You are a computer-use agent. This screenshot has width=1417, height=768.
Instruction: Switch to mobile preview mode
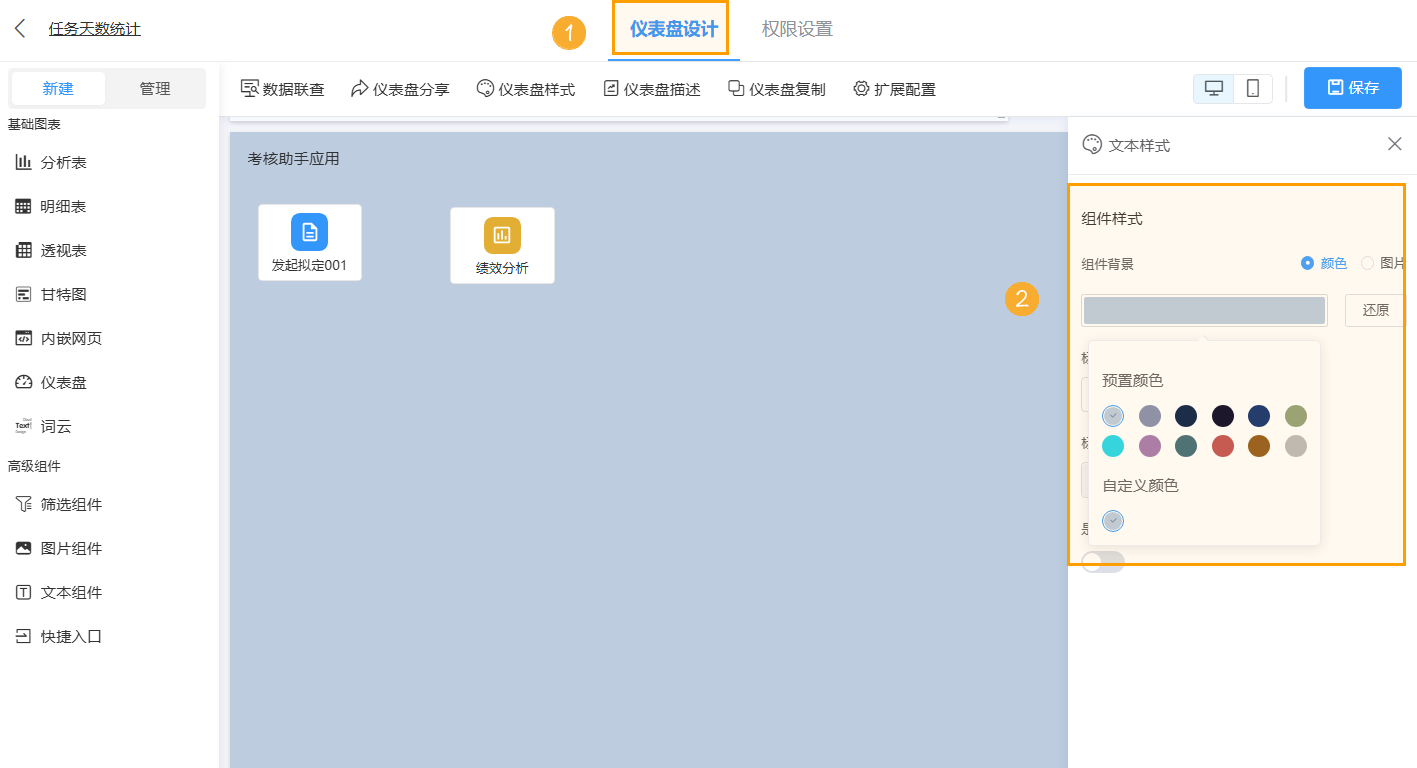point(1252,88)
